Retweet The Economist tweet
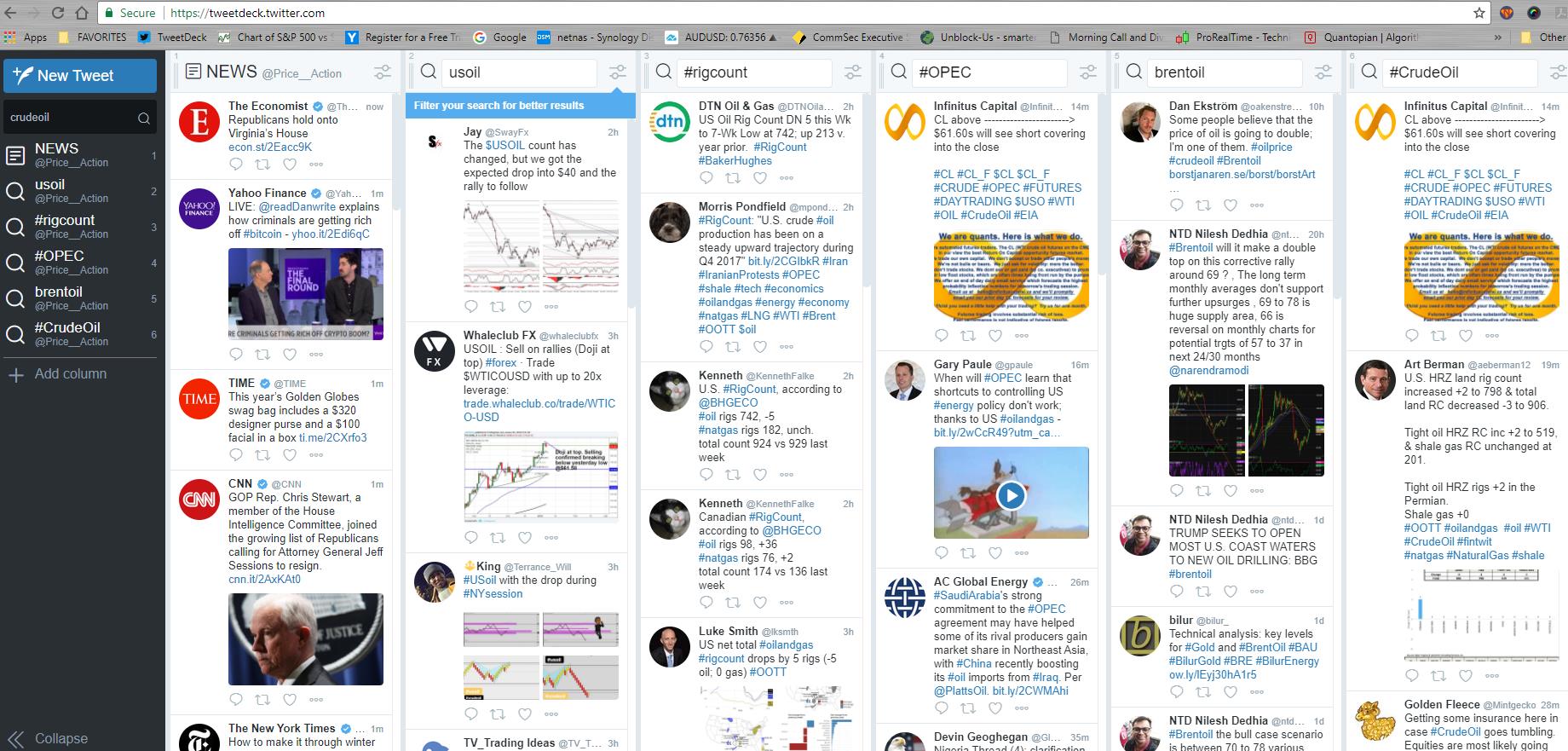 pyautogui.click(x=263, y=165)
